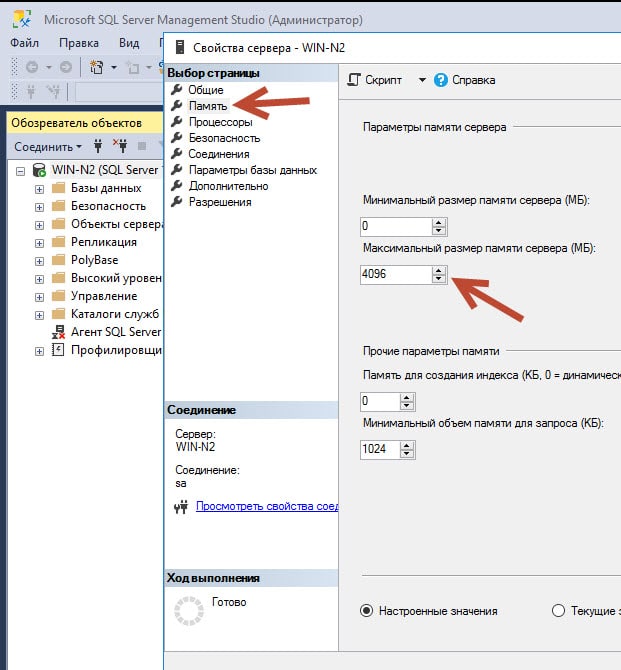Increase index creation memory value
Screen dimensions: 621x670
407,397
